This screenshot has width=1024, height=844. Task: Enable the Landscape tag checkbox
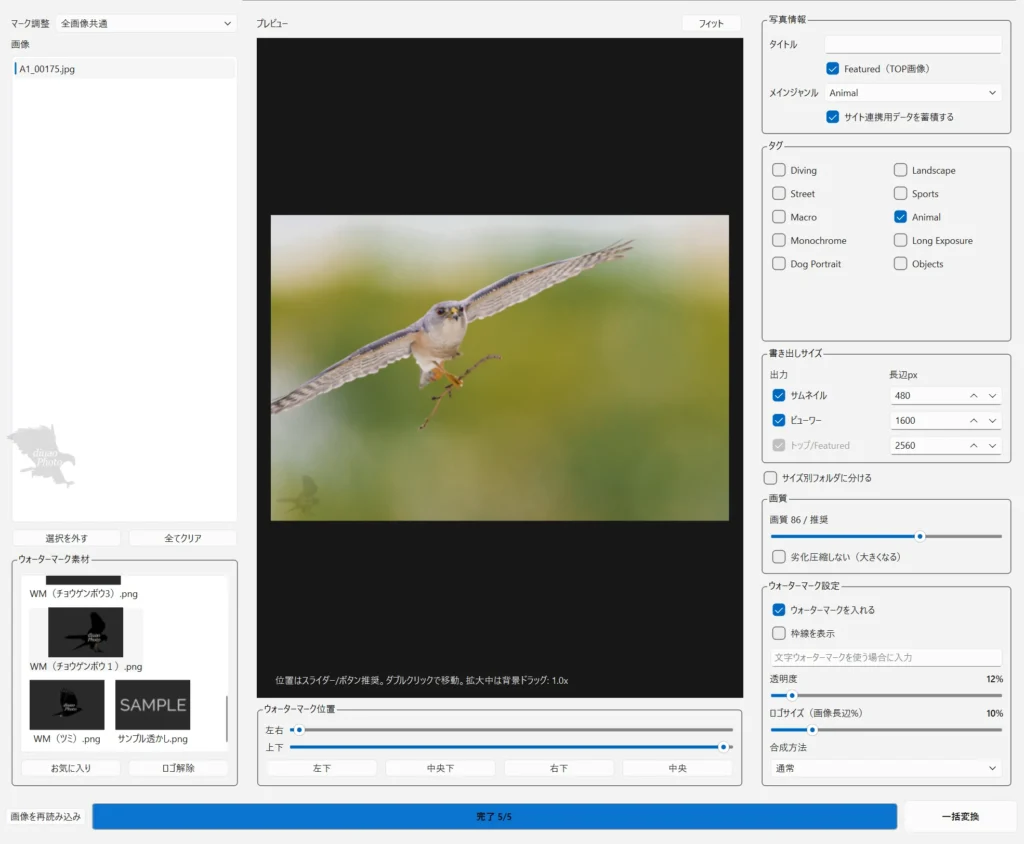[901, 170]
